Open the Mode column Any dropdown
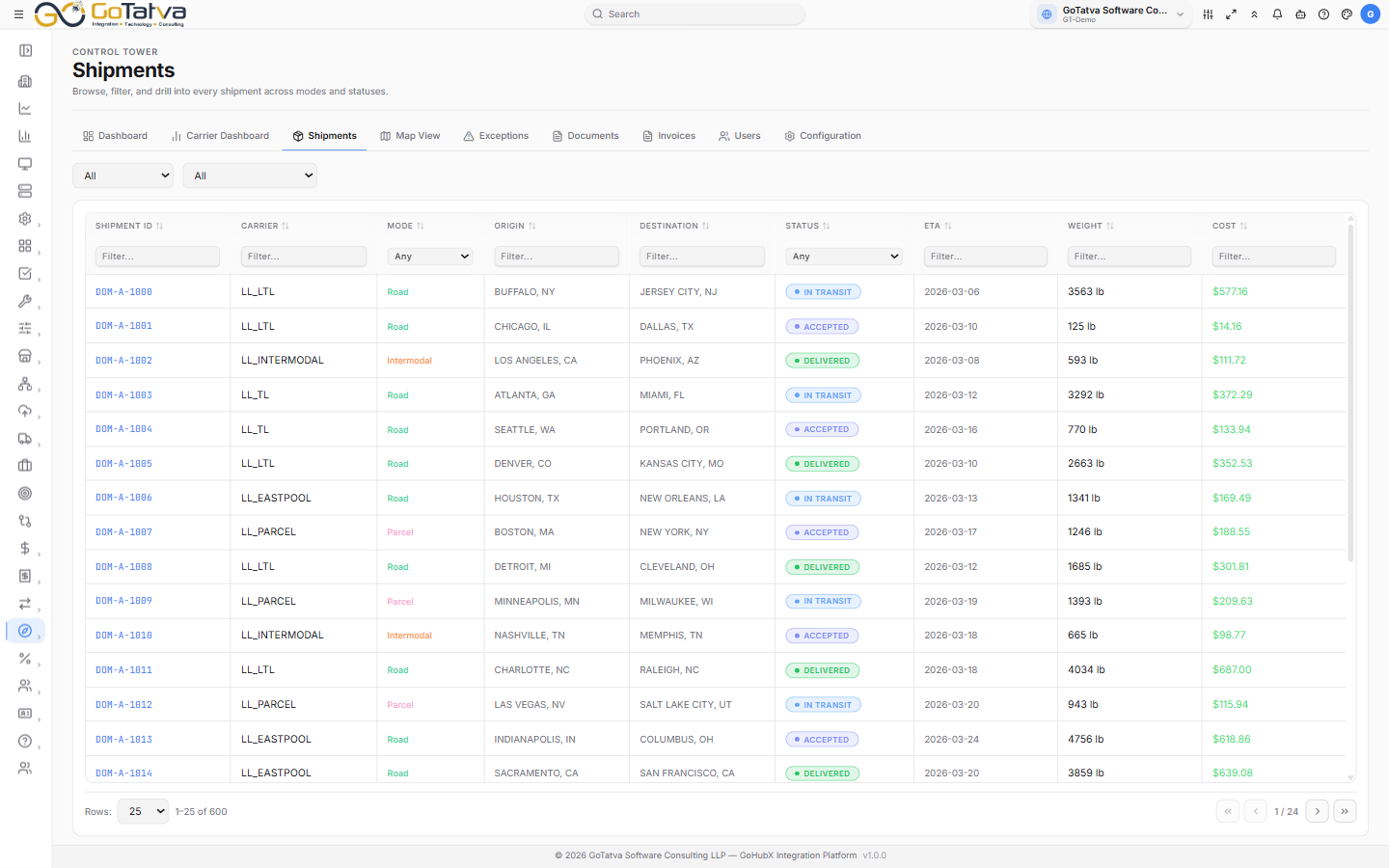The height and width of the screenshot is (868, 1389). tap(430, 257)
